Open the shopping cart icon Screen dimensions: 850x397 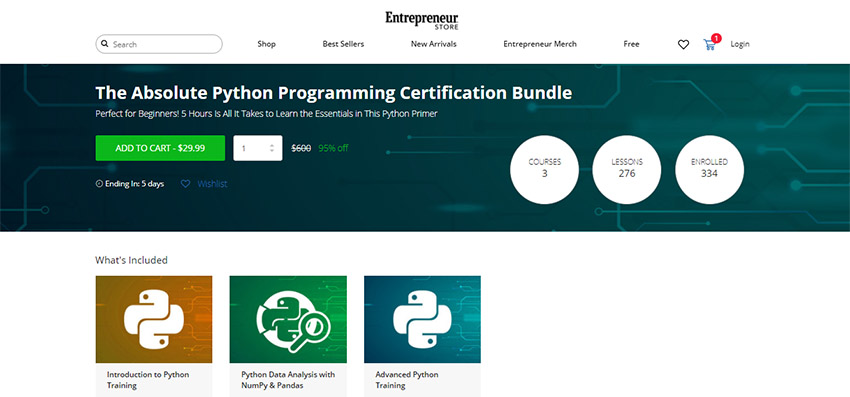pos(709,45)
